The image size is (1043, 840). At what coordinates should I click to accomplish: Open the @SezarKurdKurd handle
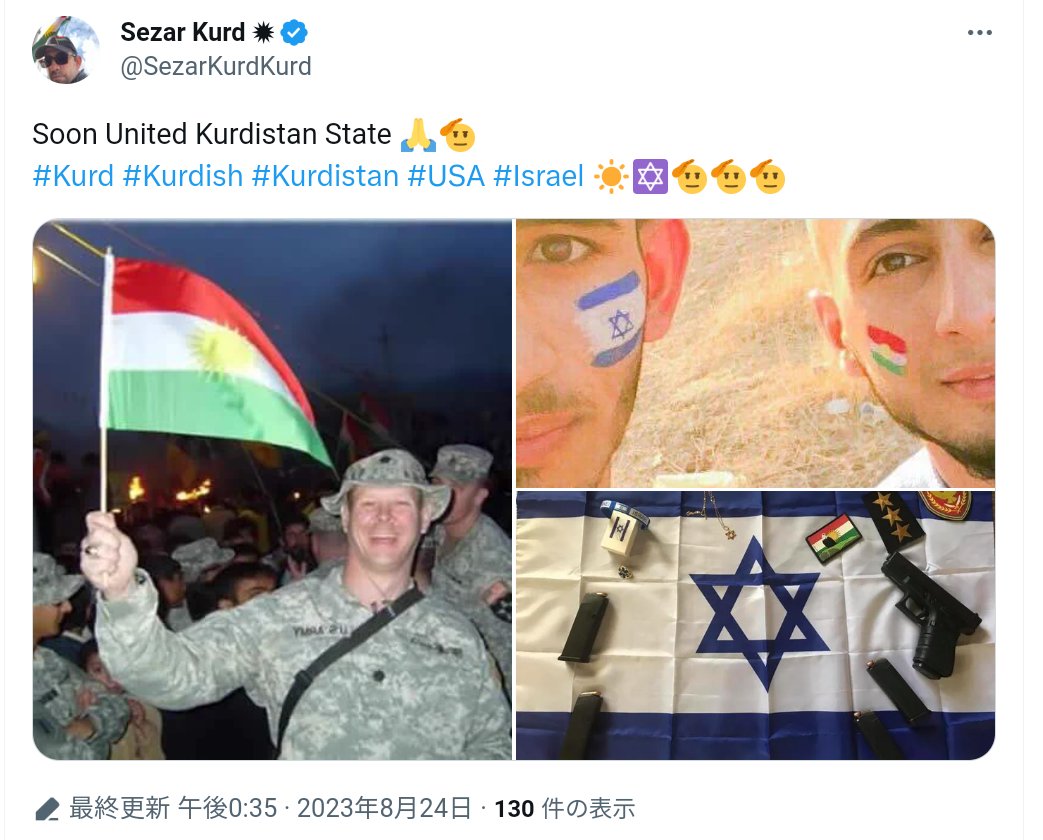click(x=216, y=67)
